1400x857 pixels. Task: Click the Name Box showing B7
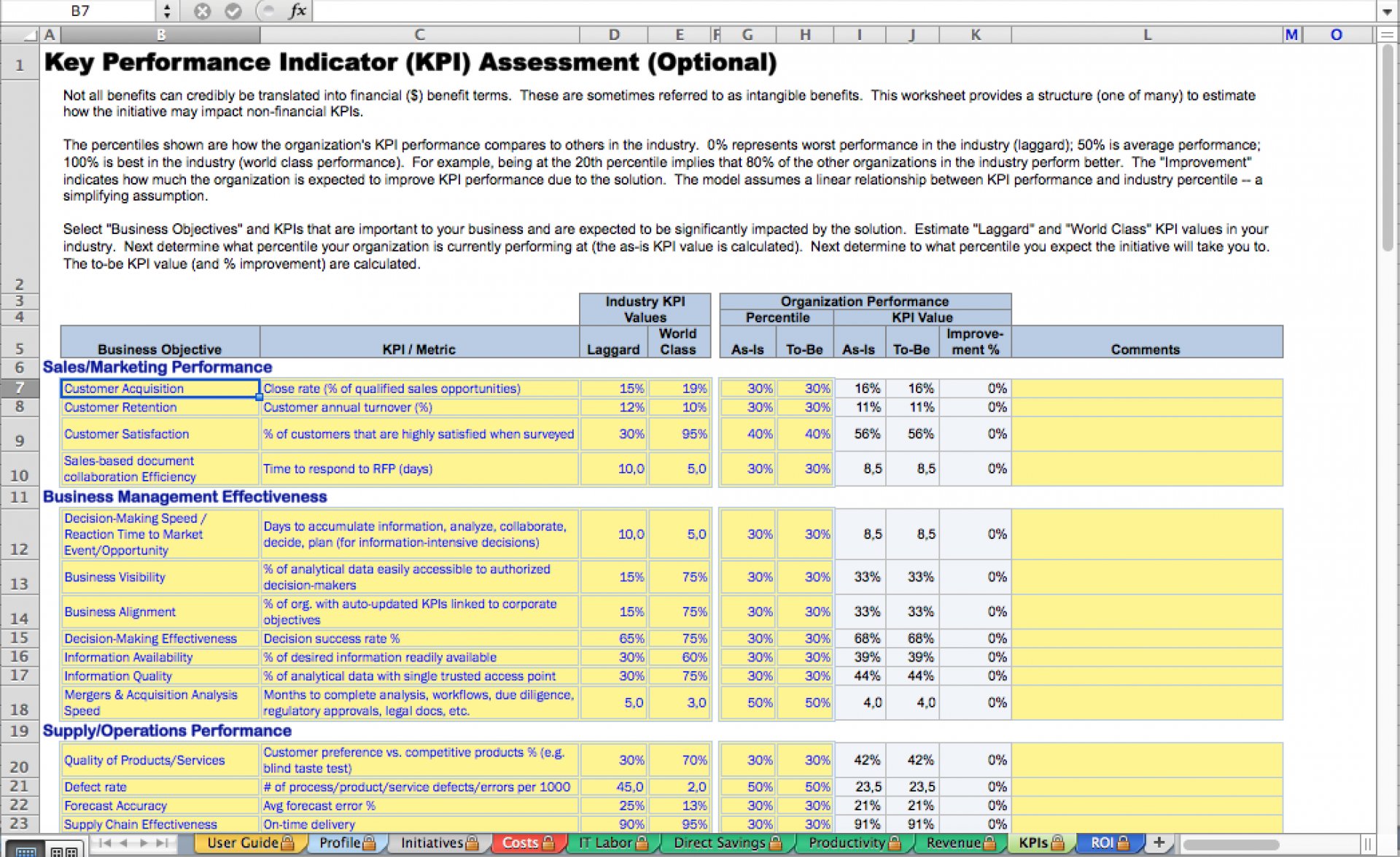tap(79, 11)
